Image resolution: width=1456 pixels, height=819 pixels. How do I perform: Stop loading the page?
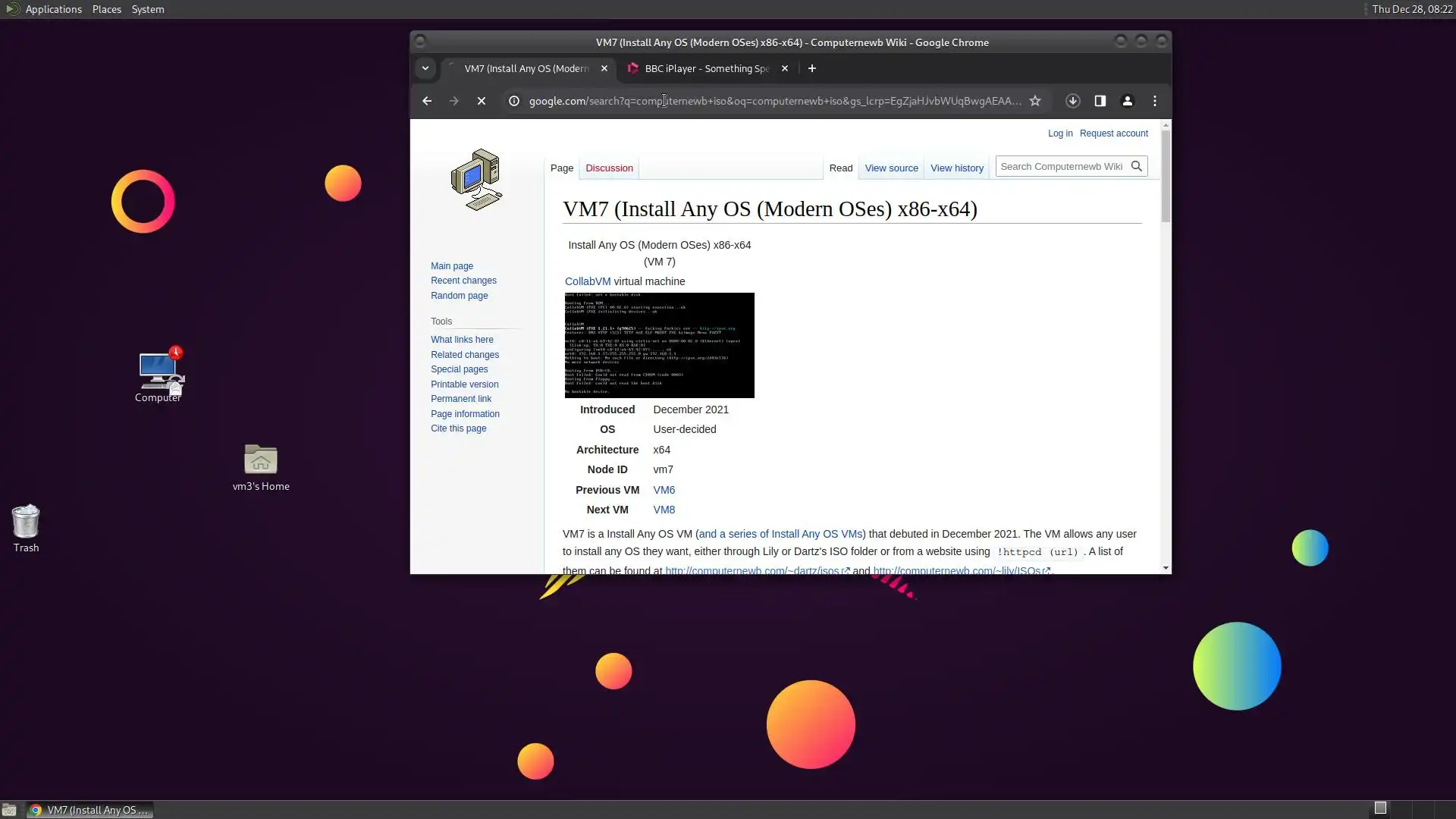click(x=481, y=101)
